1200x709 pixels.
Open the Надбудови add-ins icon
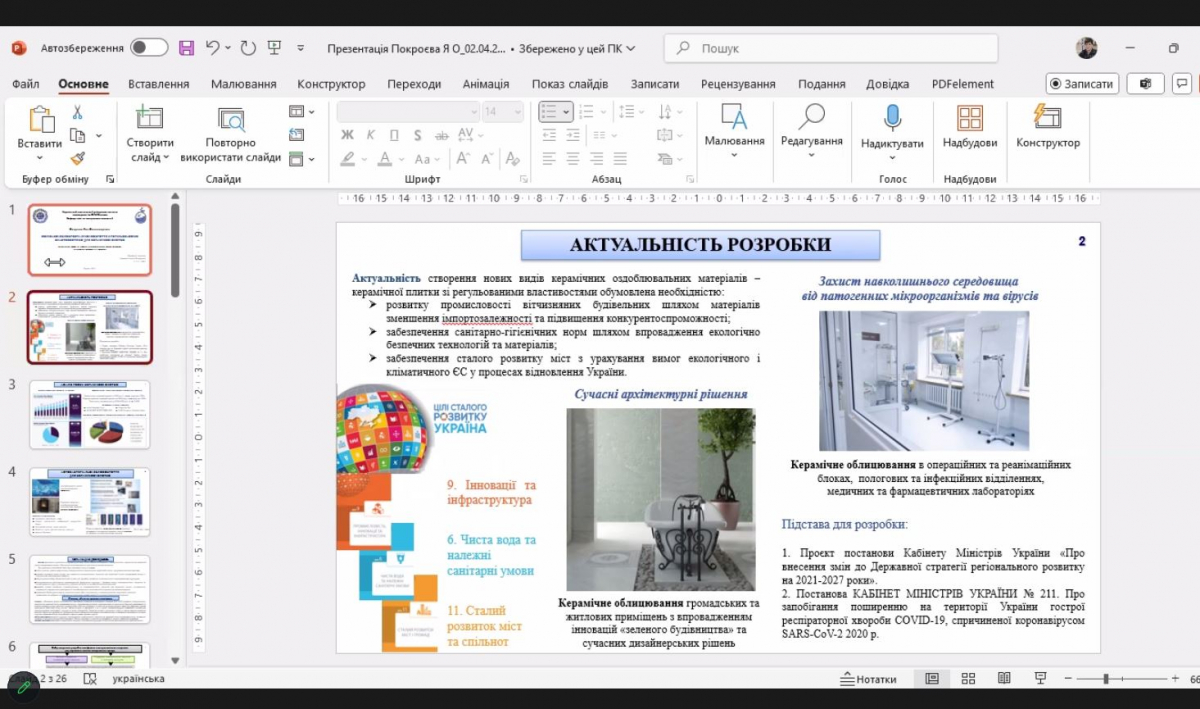click(969, 119)
